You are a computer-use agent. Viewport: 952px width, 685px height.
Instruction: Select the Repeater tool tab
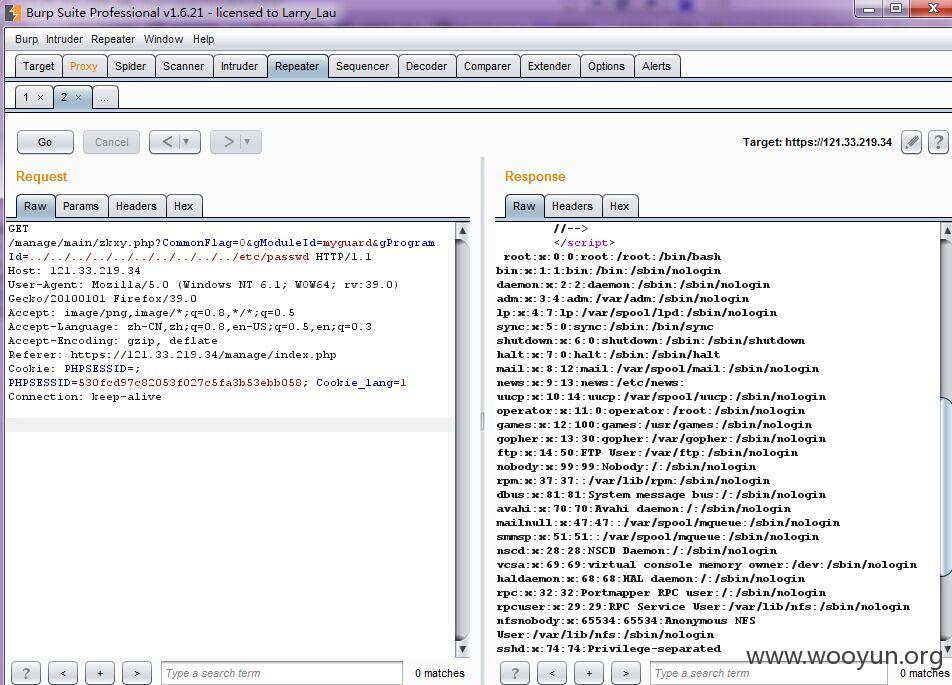click(x=297, y=66)
